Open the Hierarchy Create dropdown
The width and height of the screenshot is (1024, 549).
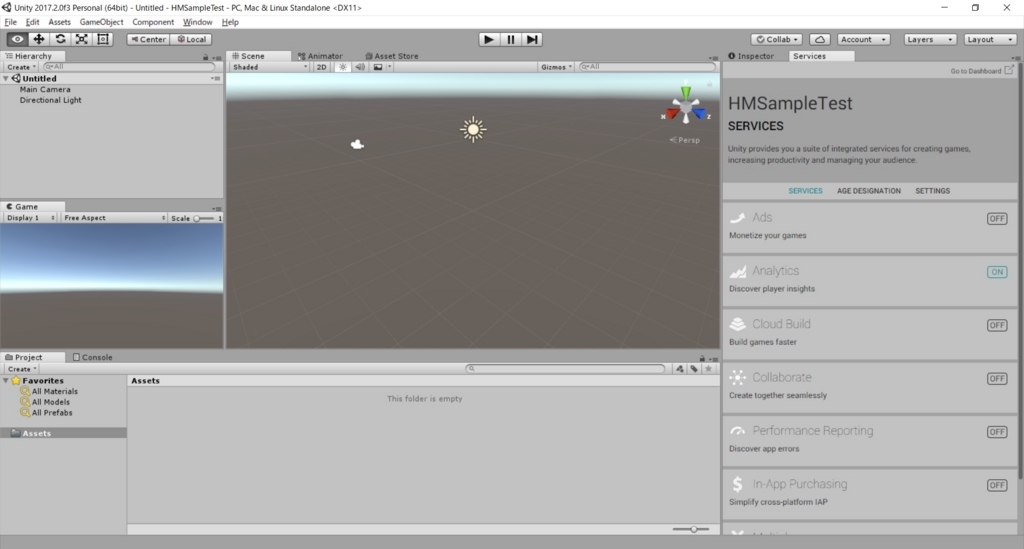pos(21,67)
